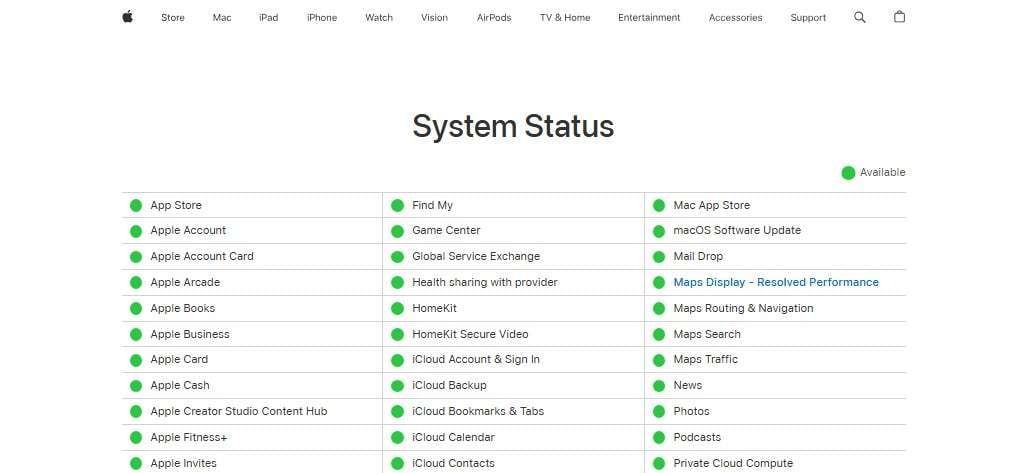Go to TV & Home
Screen dimensions: 1026x473
point(565,18)
